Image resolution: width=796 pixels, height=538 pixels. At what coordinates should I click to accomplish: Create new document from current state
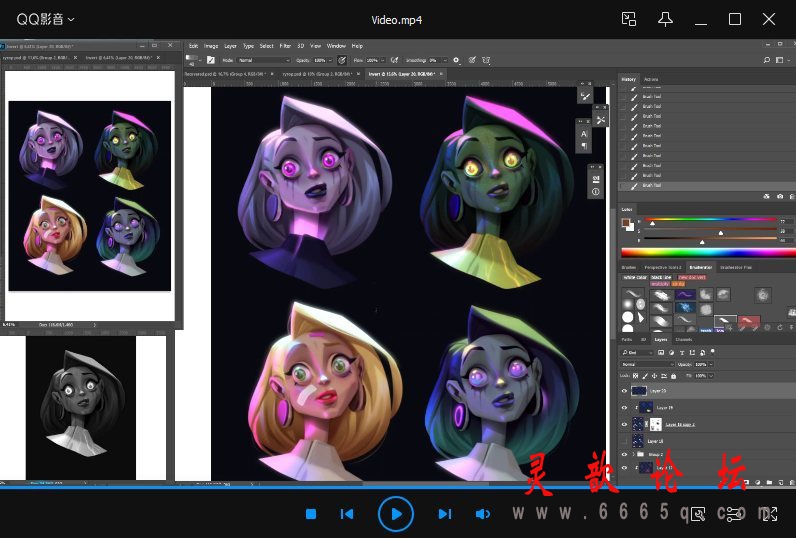768,196
